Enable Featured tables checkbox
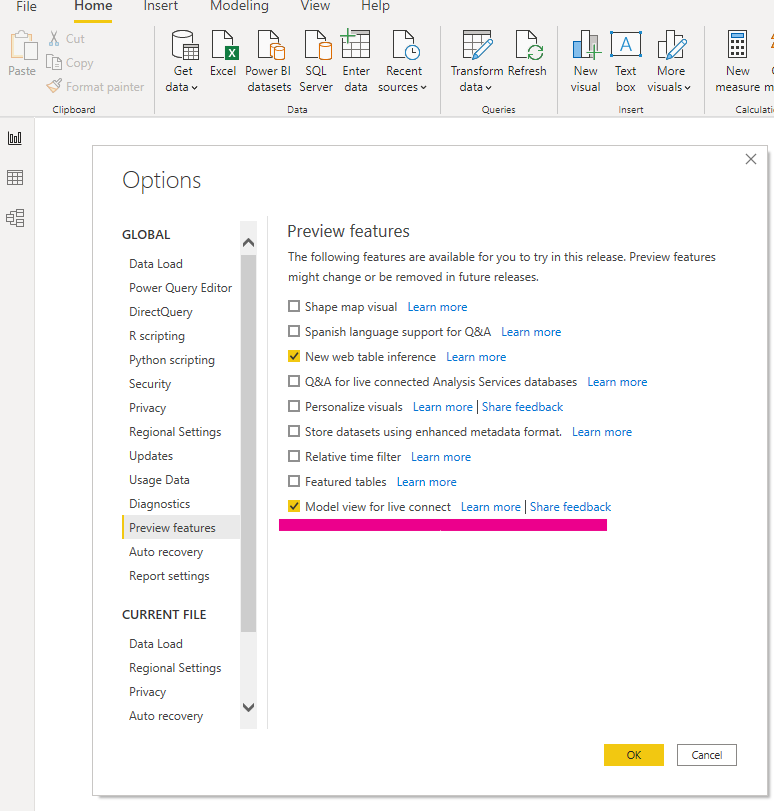This screenshot has height=811, width=774. click(294, 481)
